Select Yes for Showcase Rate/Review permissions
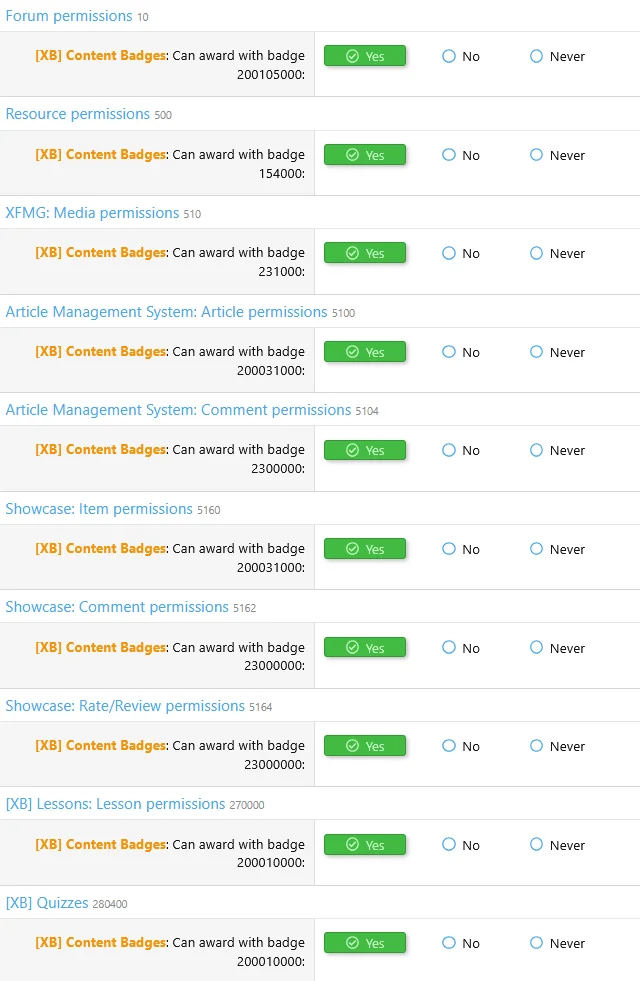Viewport: 640px width, 981px height. pyautogui.click(x=365, y=746)
